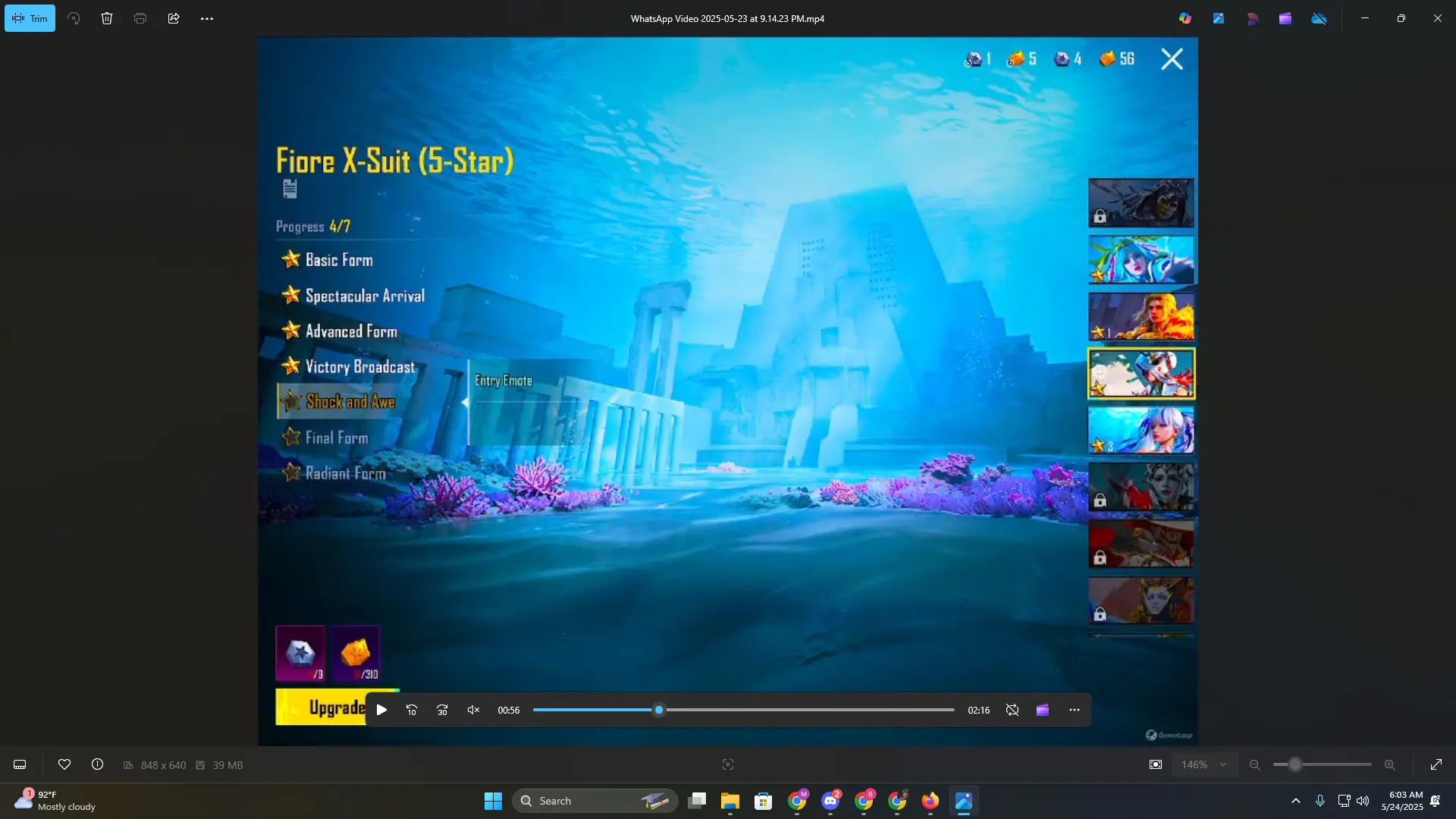This screenshot has width=1456, height=819.
Task: Open Firefox from the taskbar
Action: tap(930, 801)
